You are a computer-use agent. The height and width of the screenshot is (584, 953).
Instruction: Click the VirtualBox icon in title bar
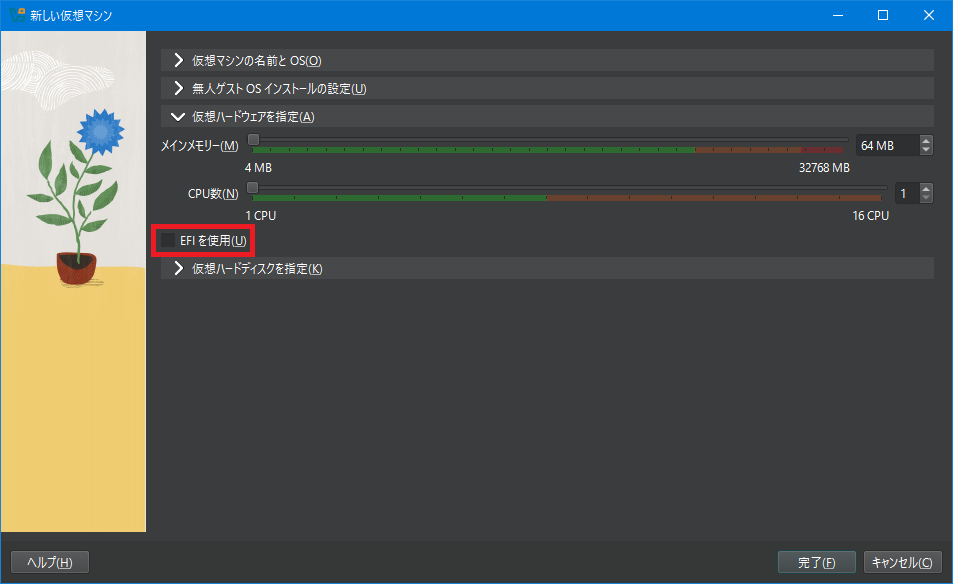tap(17, 15)
